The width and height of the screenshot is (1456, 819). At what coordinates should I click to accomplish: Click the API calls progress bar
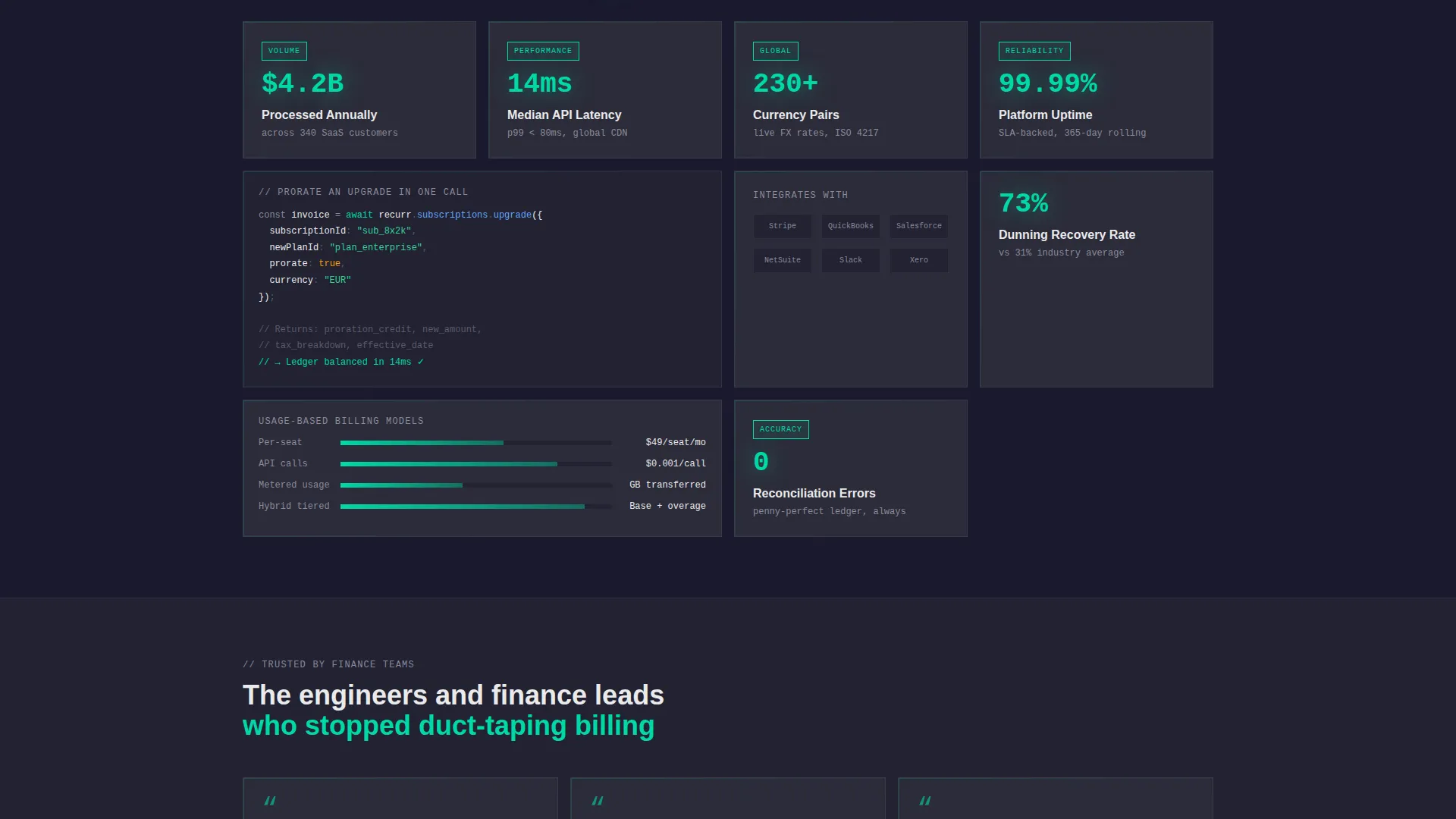point(475,464)
